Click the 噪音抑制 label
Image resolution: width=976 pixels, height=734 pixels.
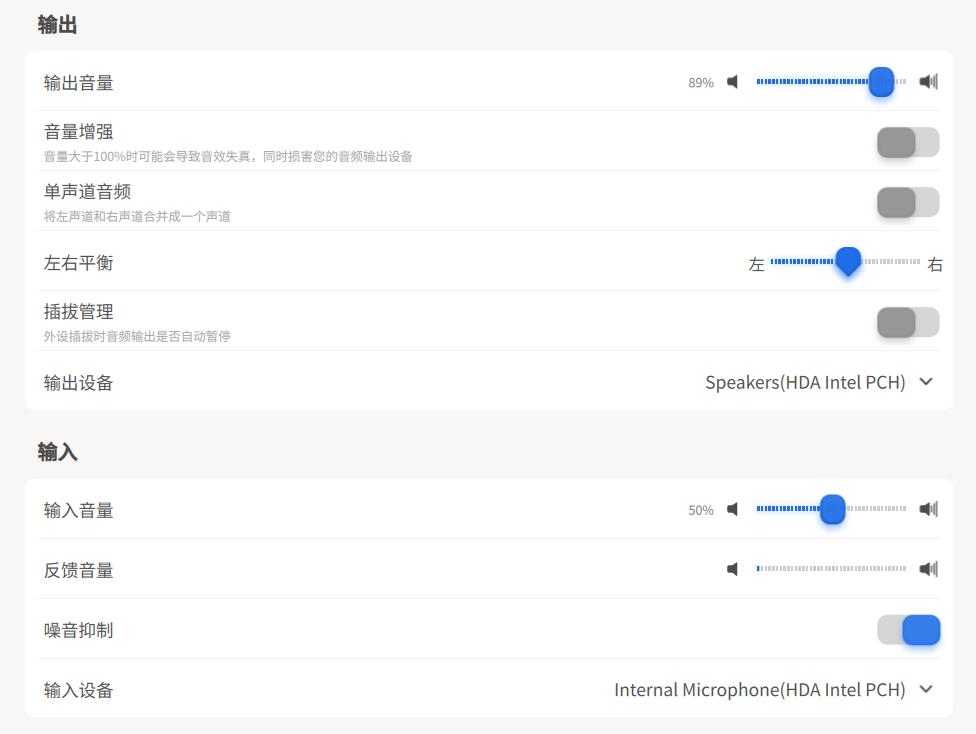(78, 630)
